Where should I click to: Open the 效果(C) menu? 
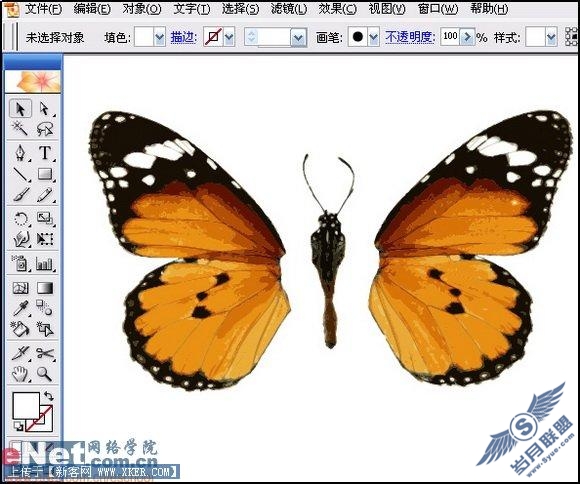[x=338, y=9]
